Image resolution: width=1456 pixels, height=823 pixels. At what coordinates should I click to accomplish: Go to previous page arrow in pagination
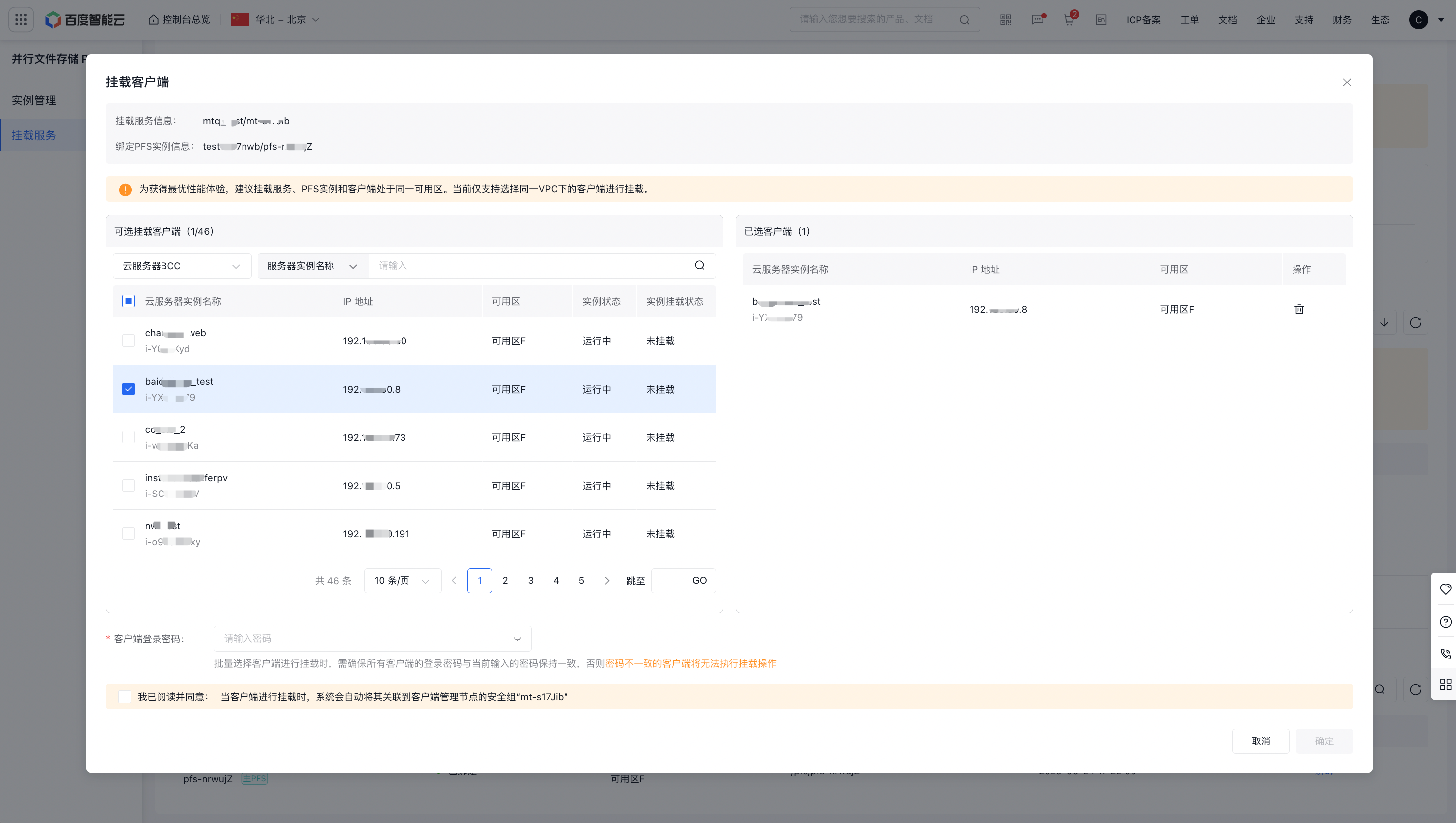pyautogui.click(x=454, y=581)
